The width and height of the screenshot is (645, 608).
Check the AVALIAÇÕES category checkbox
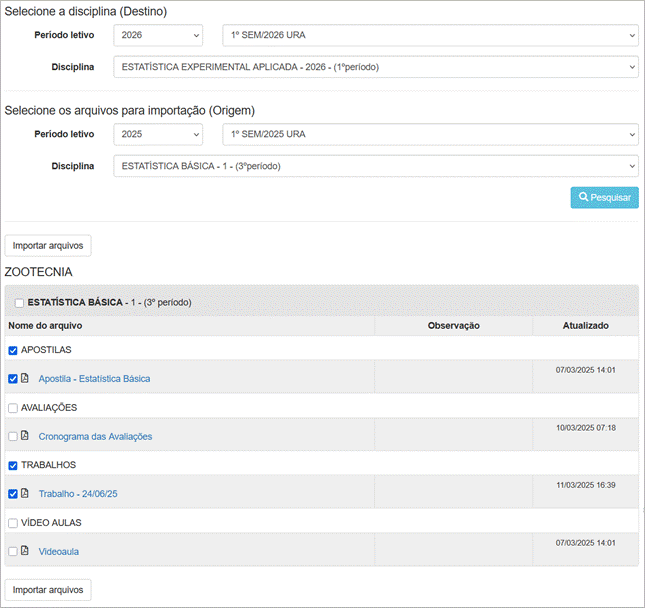tap(13, 408)
